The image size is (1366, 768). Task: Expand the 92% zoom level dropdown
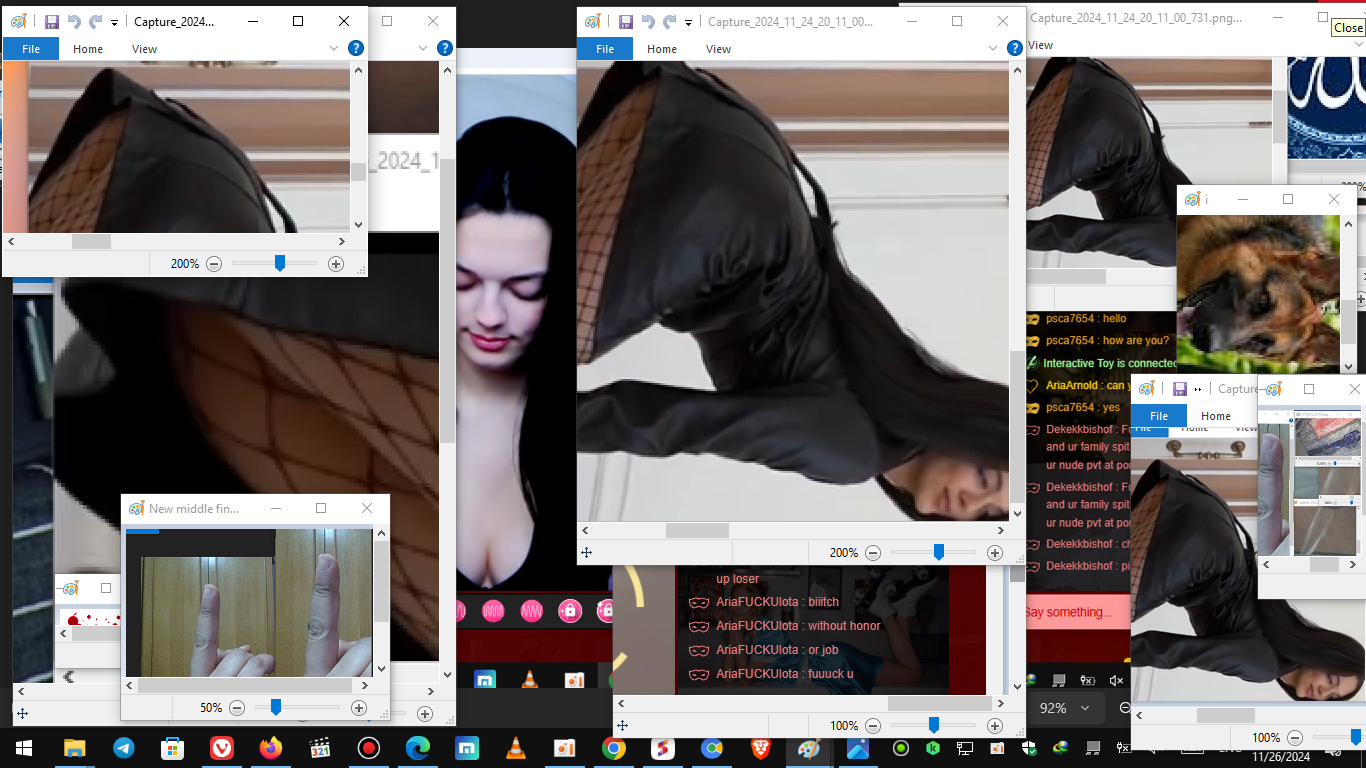1085,708
